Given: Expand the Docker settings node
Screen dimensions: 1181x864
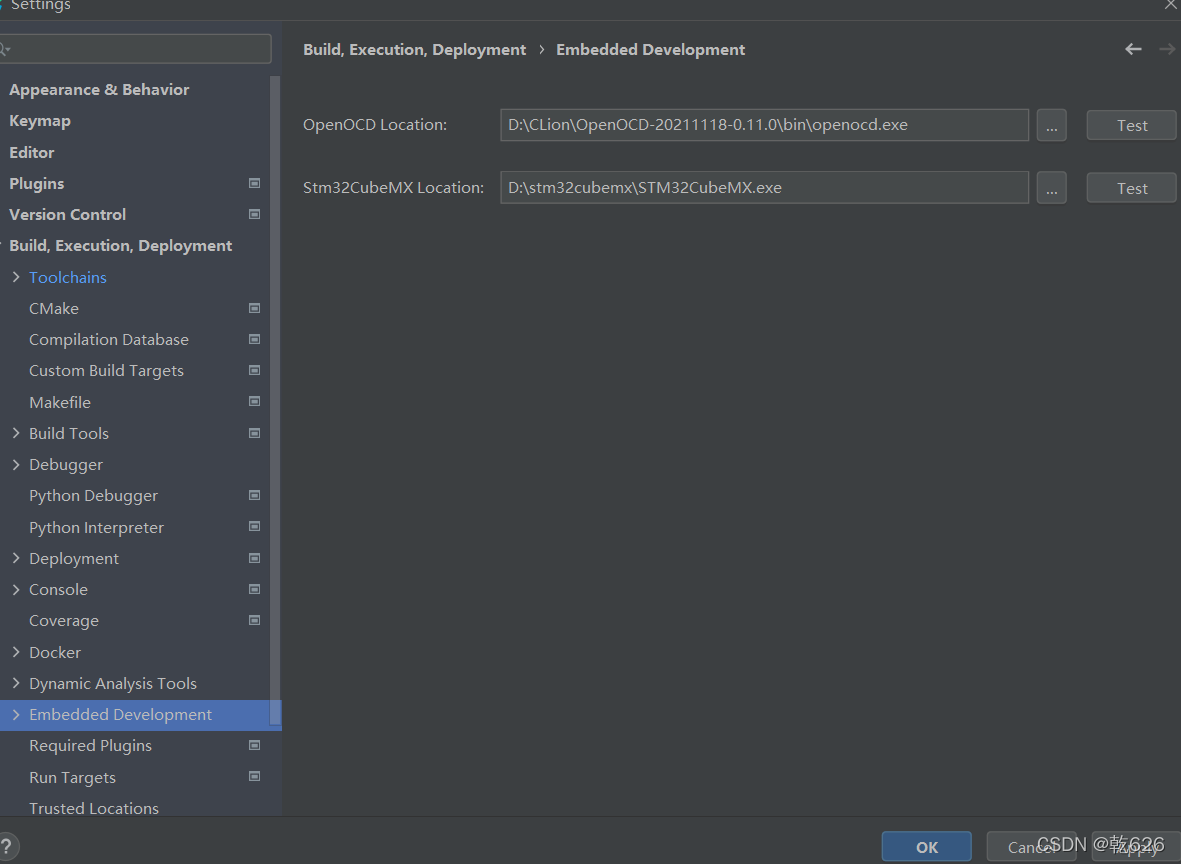Looking at the screenshot, I should tap(16, 652).
